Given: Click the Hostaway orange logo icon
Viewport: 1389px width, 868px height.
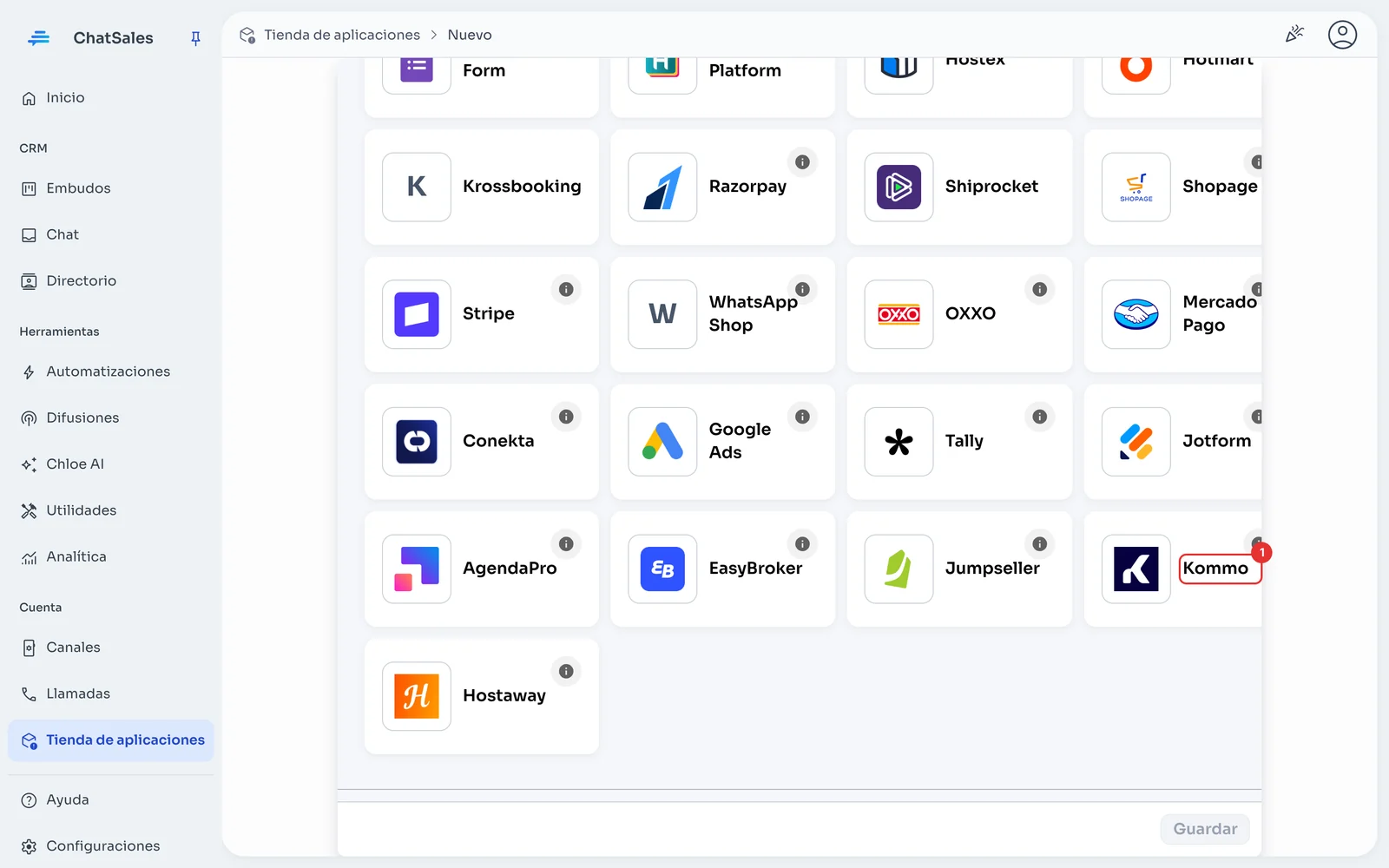Looking at the screenshot, I should 417,696.
